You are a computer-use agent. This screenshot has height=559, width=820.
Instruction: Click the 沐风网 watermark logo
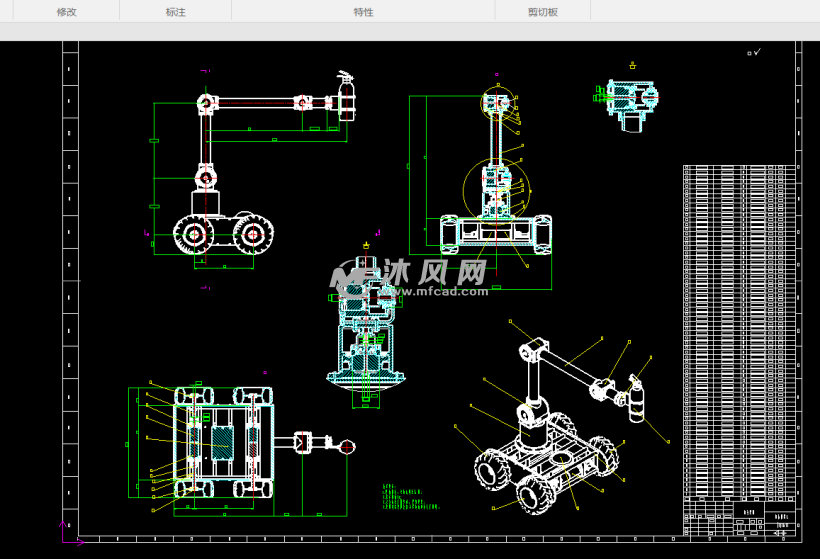coord(410,271)
